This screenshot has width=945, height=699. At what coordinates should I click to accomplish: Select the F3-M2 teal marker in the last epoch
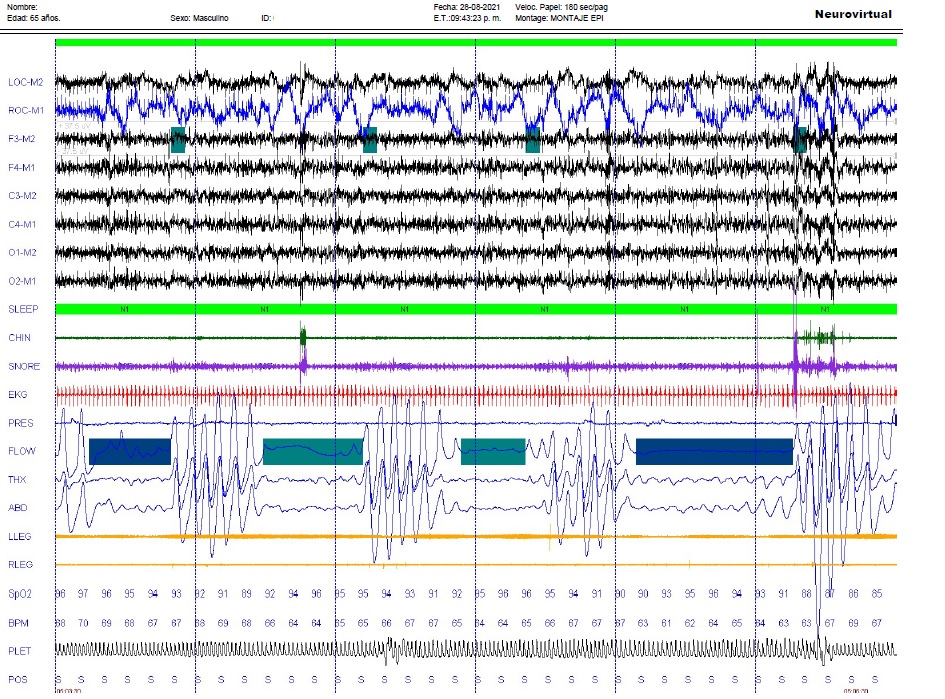pos(800,140)
